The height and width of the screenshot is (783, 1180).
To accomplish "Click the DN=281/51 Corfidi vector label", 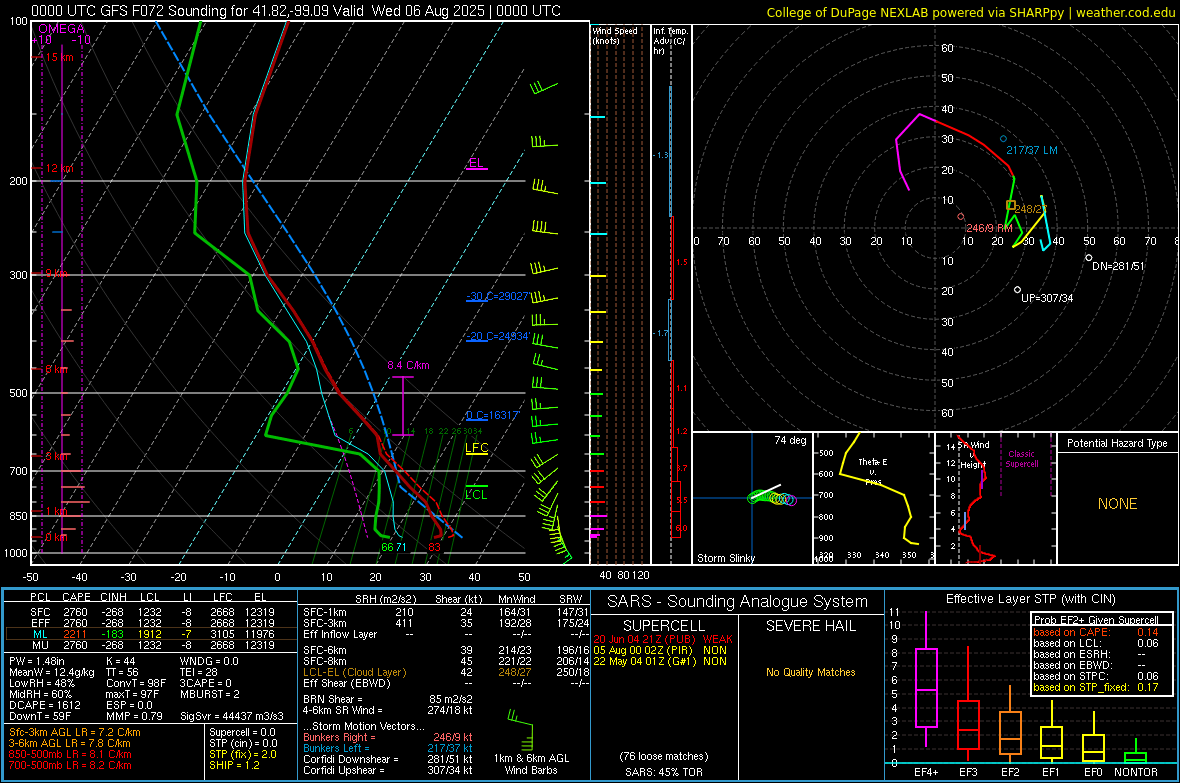I will point(1118,266).
